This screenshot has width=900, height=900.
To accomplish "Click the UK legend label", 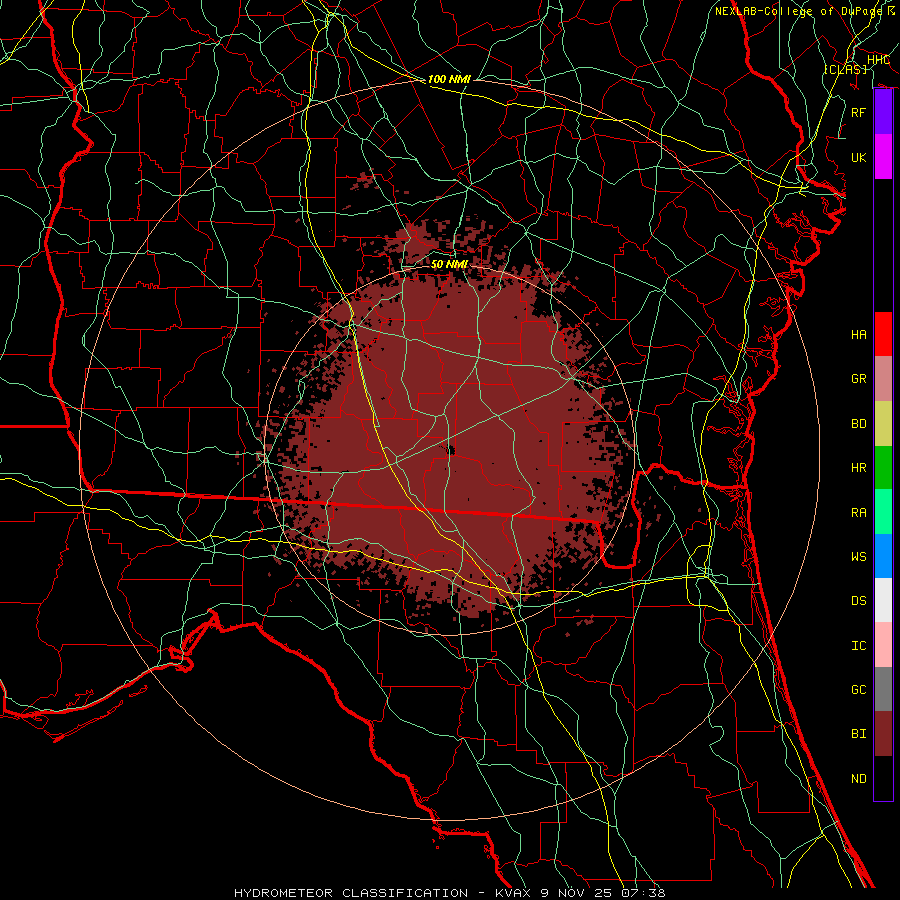I will [x=859, y=157].
